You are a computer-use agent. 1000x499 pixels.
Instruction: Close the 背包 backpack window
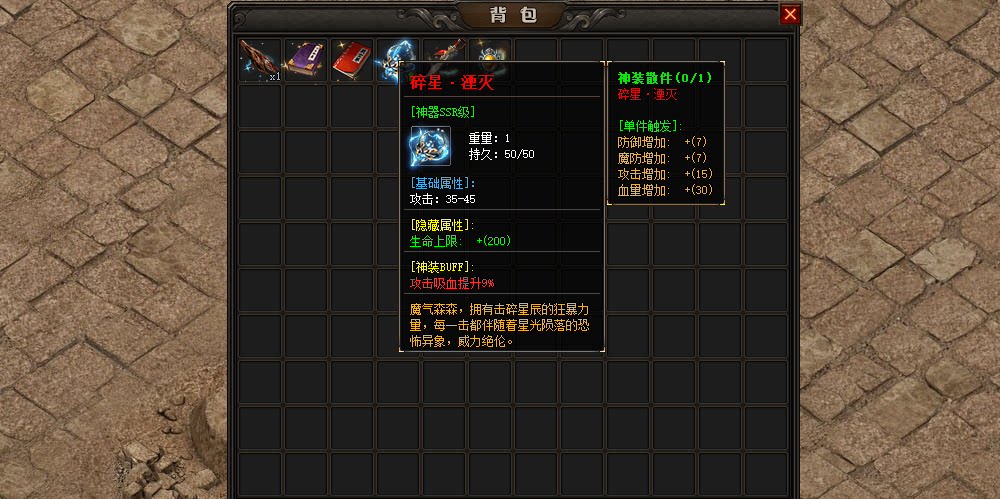(790, 14)
